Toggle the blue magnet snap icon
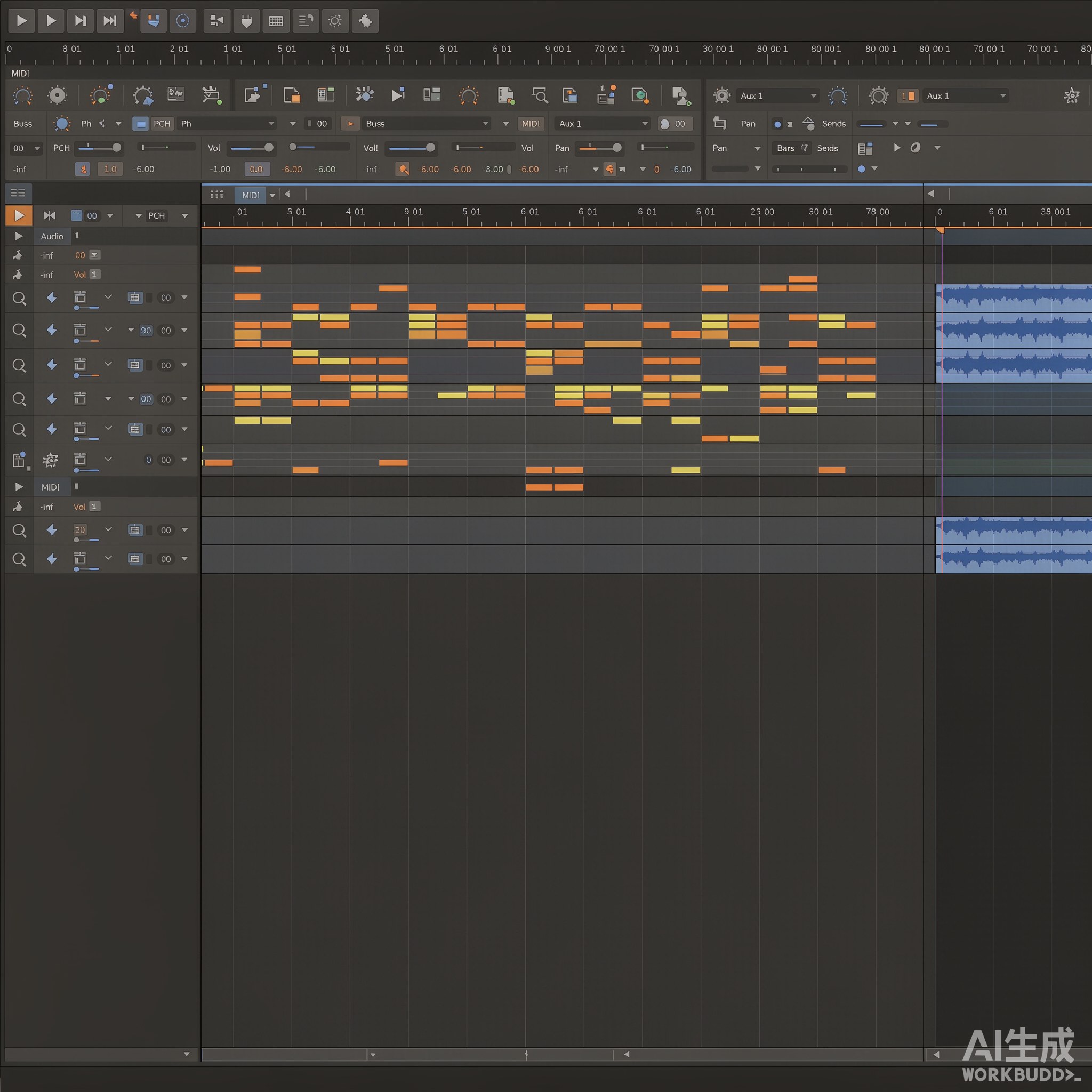 click(x=153, y=21)
